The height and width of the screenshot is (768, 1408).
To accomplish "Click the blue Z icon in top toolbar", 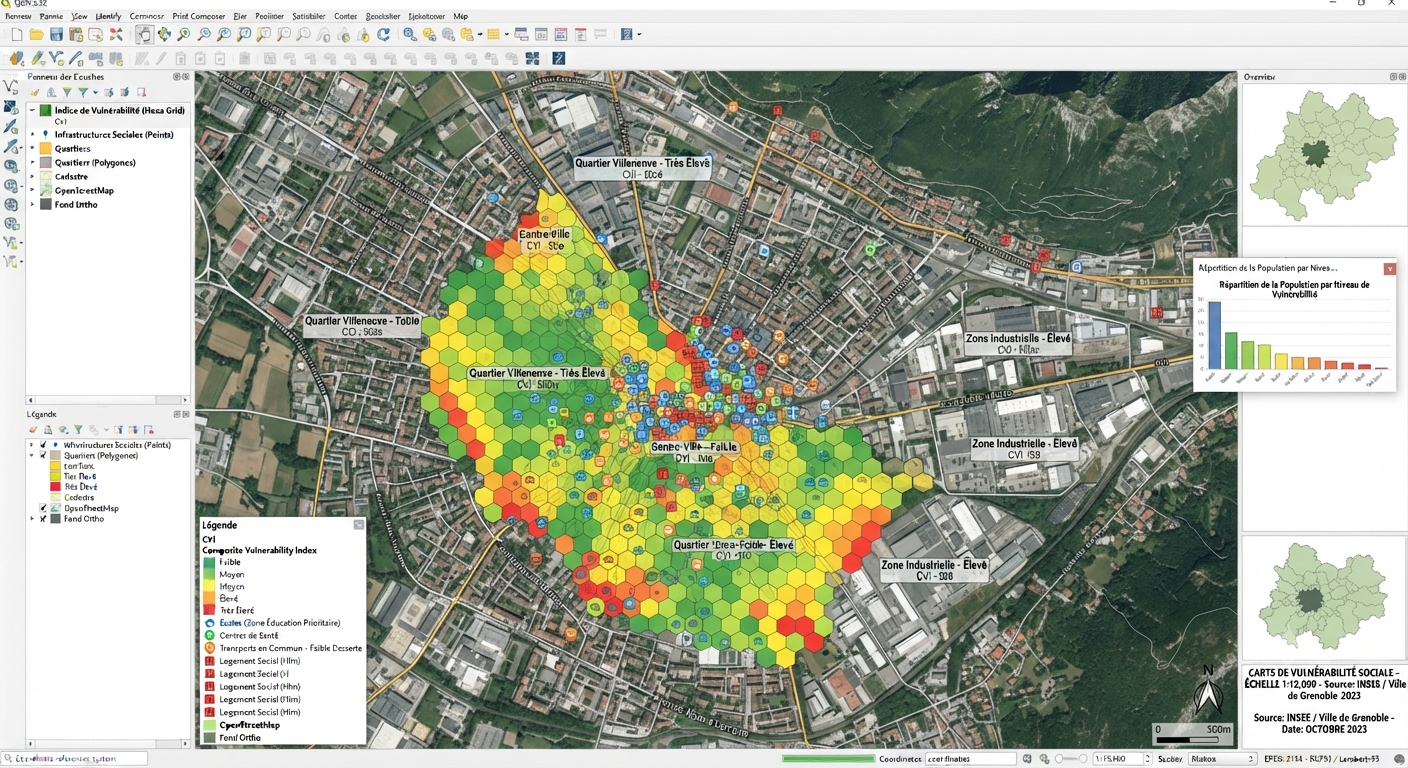I will pos(626,34).
